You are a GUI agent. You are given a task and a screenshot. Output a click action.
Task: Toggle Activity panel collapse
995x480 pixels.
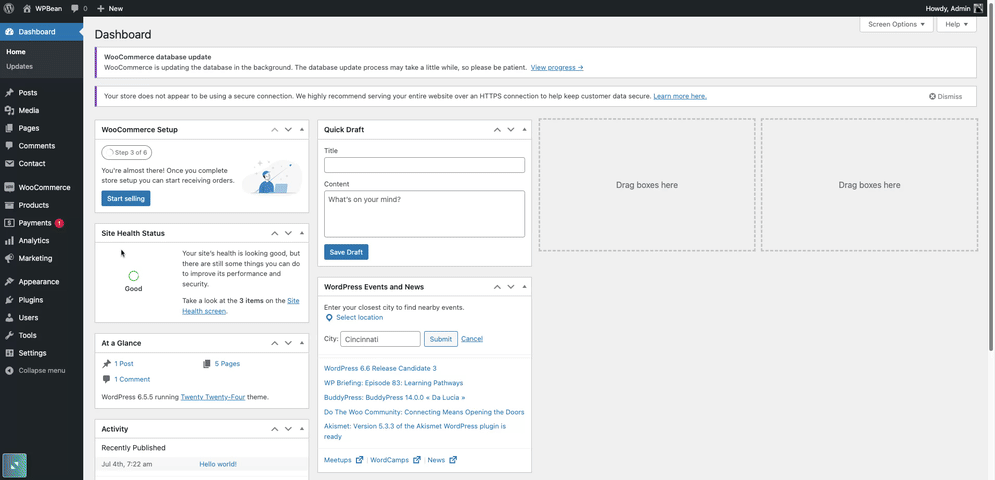click(x=301, y=429)
